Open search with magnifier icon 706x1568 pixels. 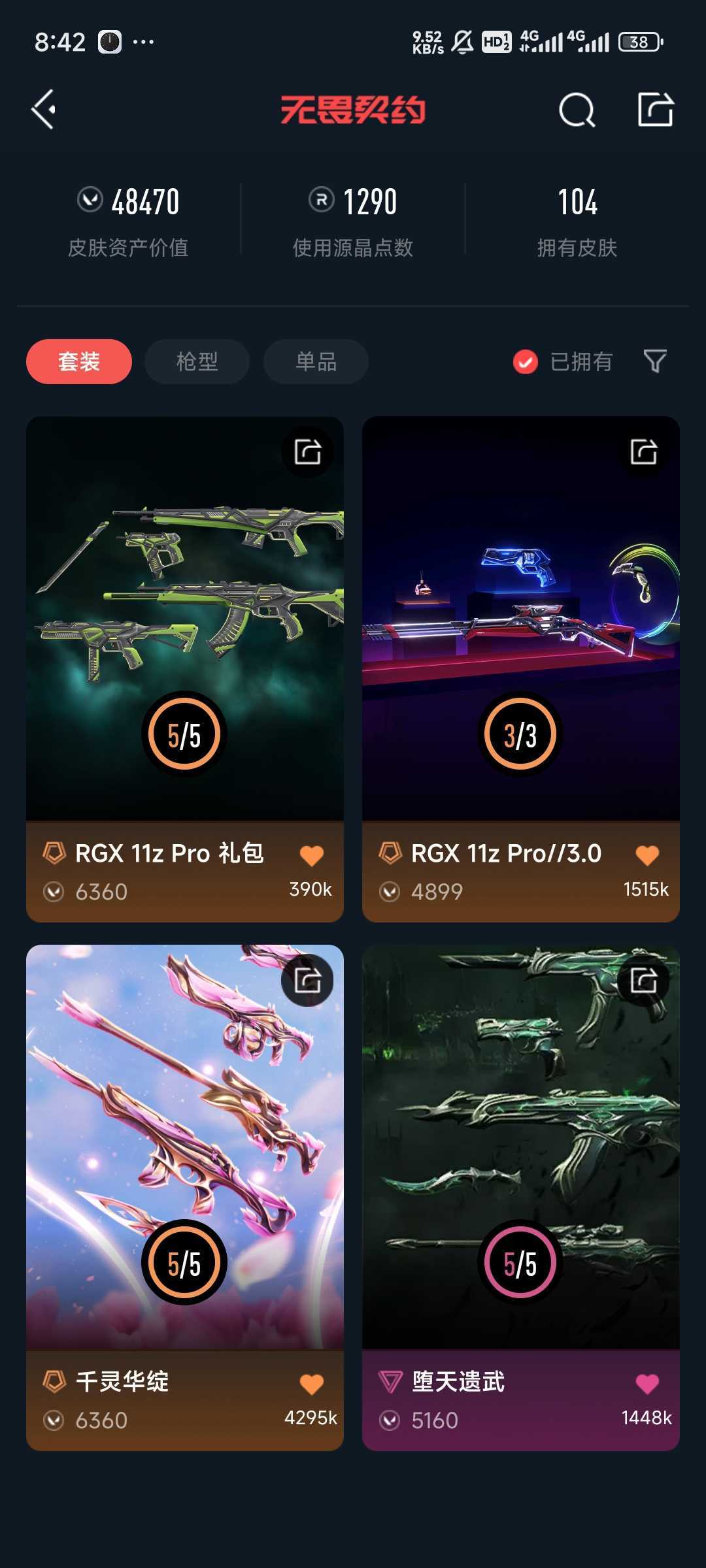click(x=577, y=110)
